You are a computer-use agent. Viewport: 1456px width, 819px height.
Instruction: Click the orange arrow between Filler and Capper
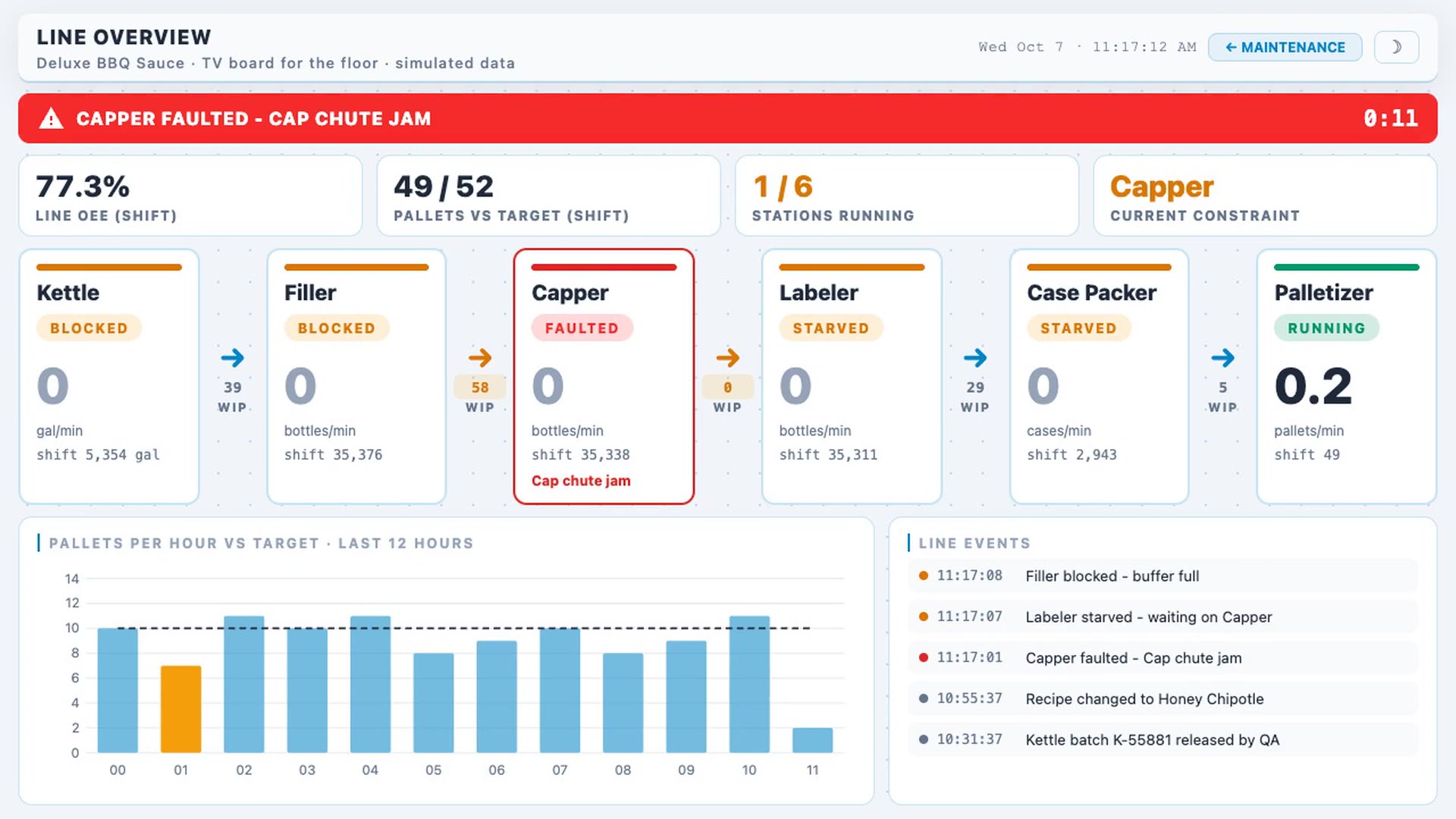coord(480,357)
